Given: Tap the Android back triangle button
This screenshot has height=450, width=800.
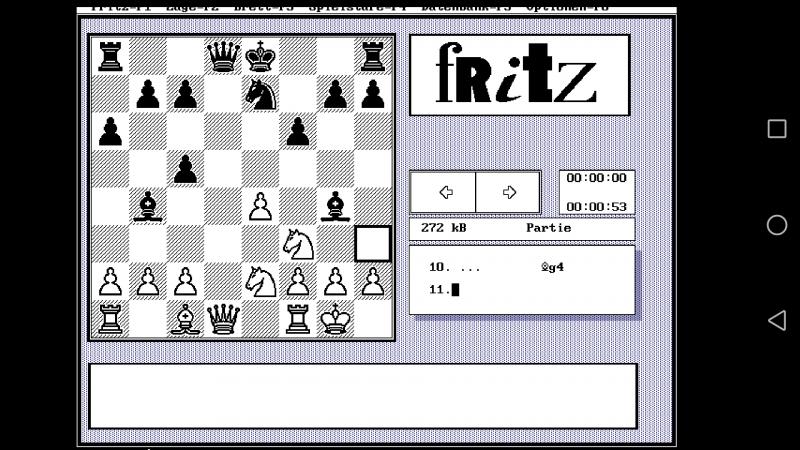Looking at the screenshot, I should [776, 320].
